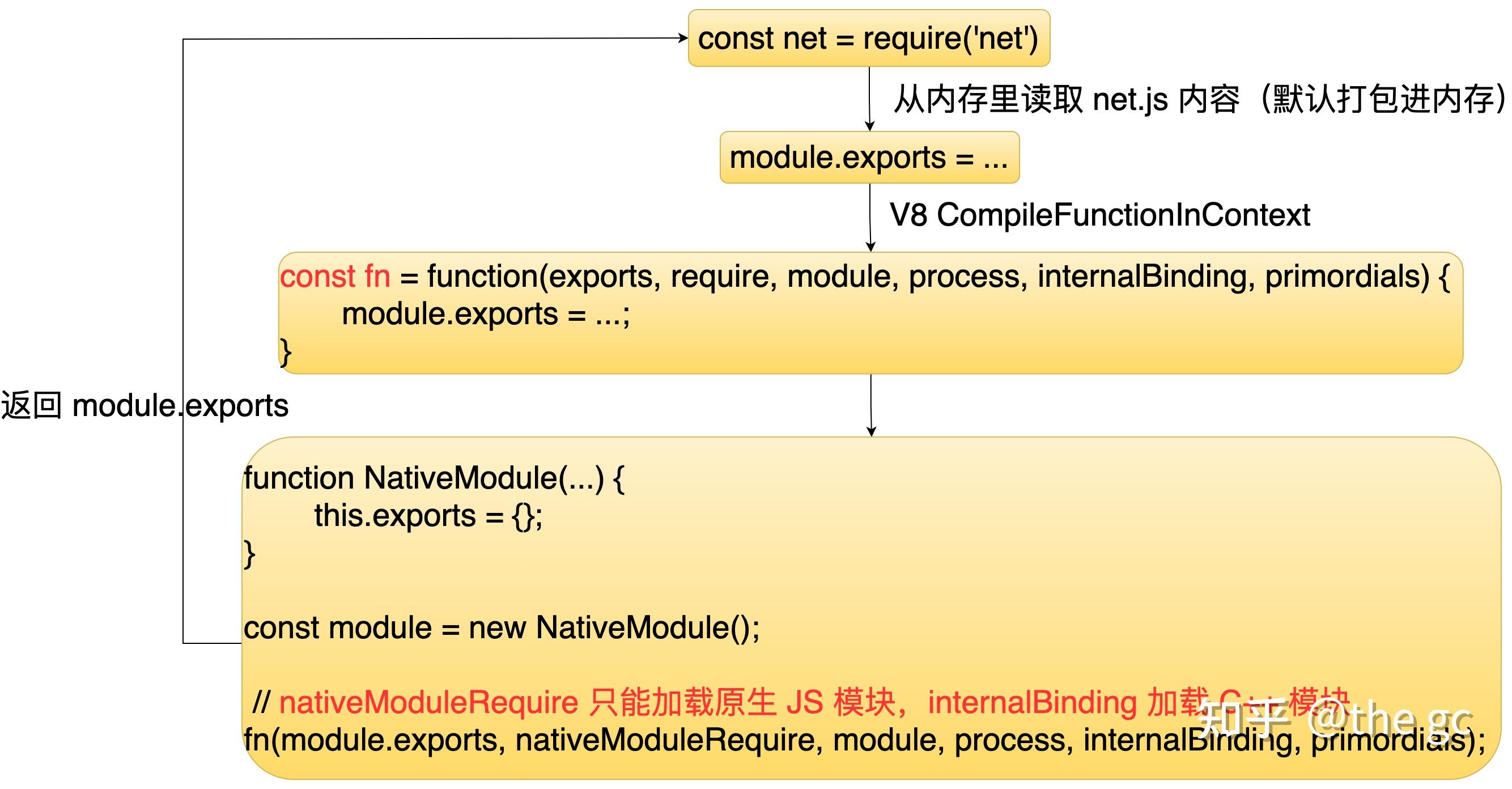Click "function NativeModule(...) {" line
Viewport: 1512px width, 789px height.
(x=434, y=478)
